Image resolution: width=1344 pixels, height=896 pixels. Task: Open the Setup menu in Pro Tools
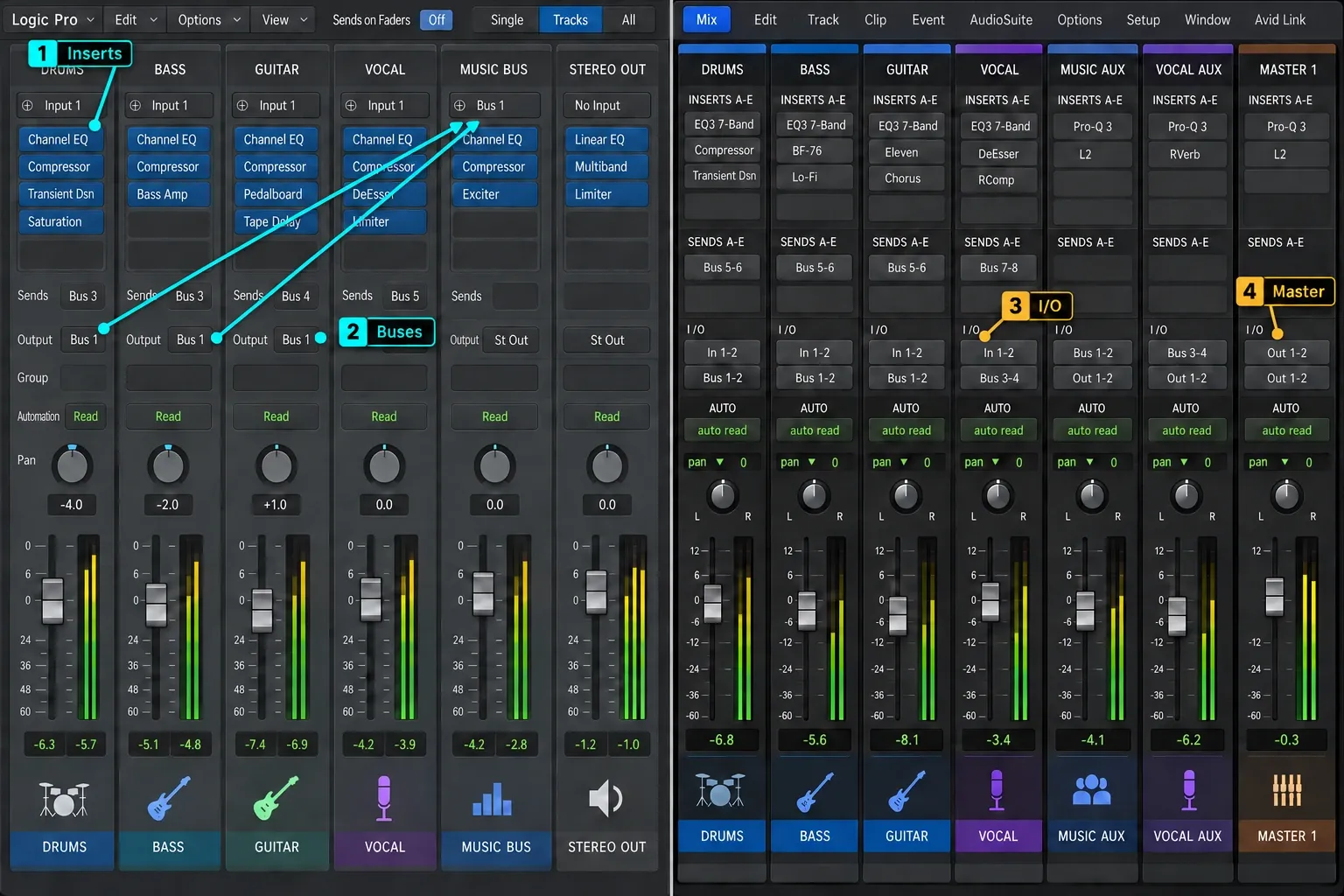(x=1143, y=19)
